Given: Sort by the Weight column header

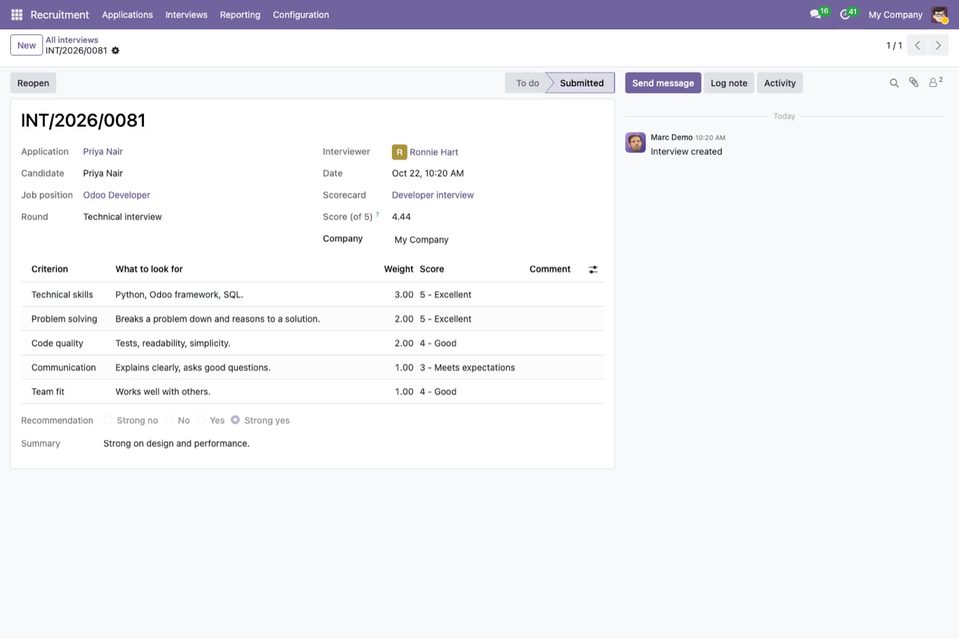Looking at the screenshot, I should coord(399,269).
